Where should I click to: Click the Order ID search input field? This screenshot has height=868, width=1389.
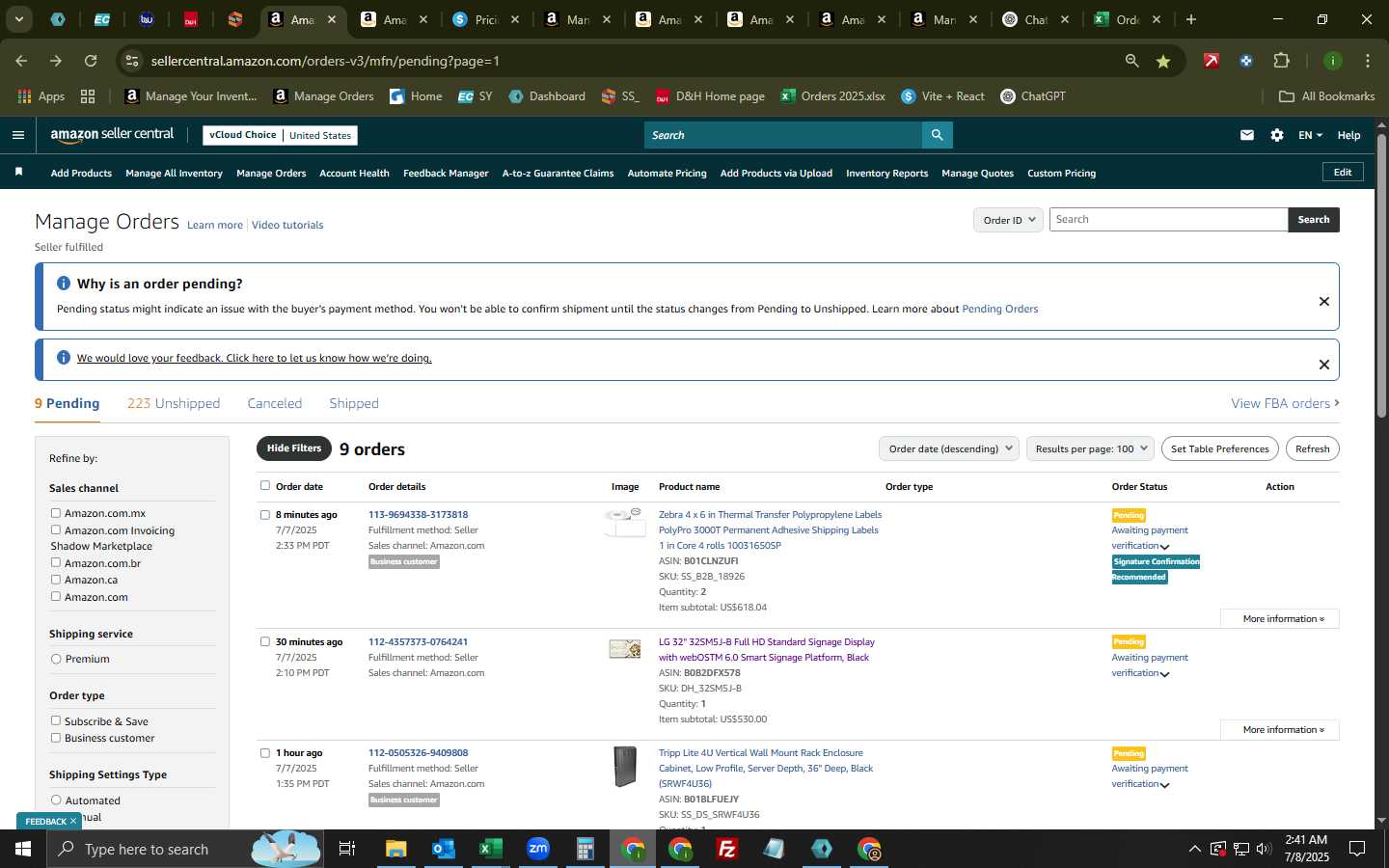pyautogui.click(x=1168, y=220)
